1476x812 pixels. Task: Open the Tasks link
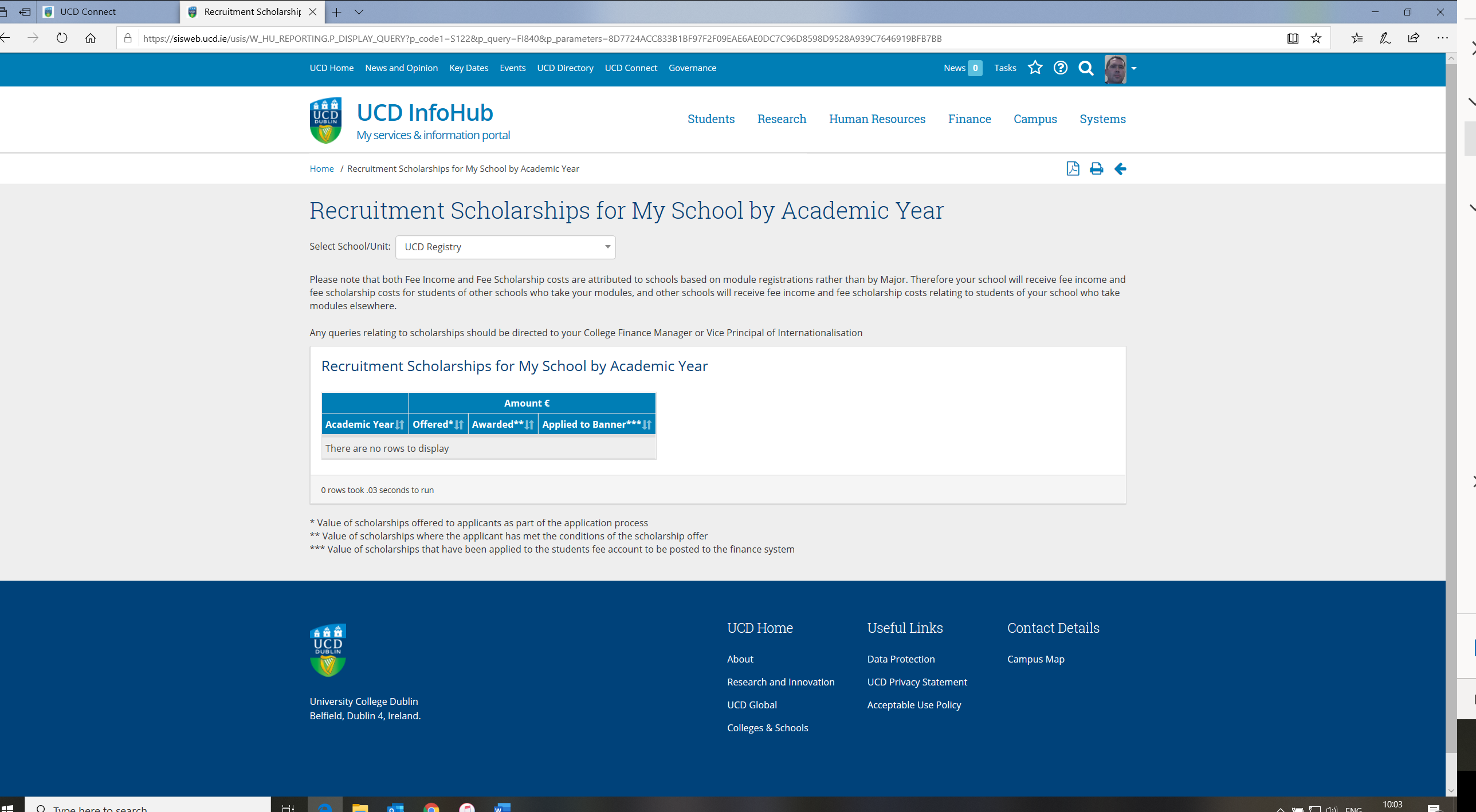click(x=1005, y=68)
